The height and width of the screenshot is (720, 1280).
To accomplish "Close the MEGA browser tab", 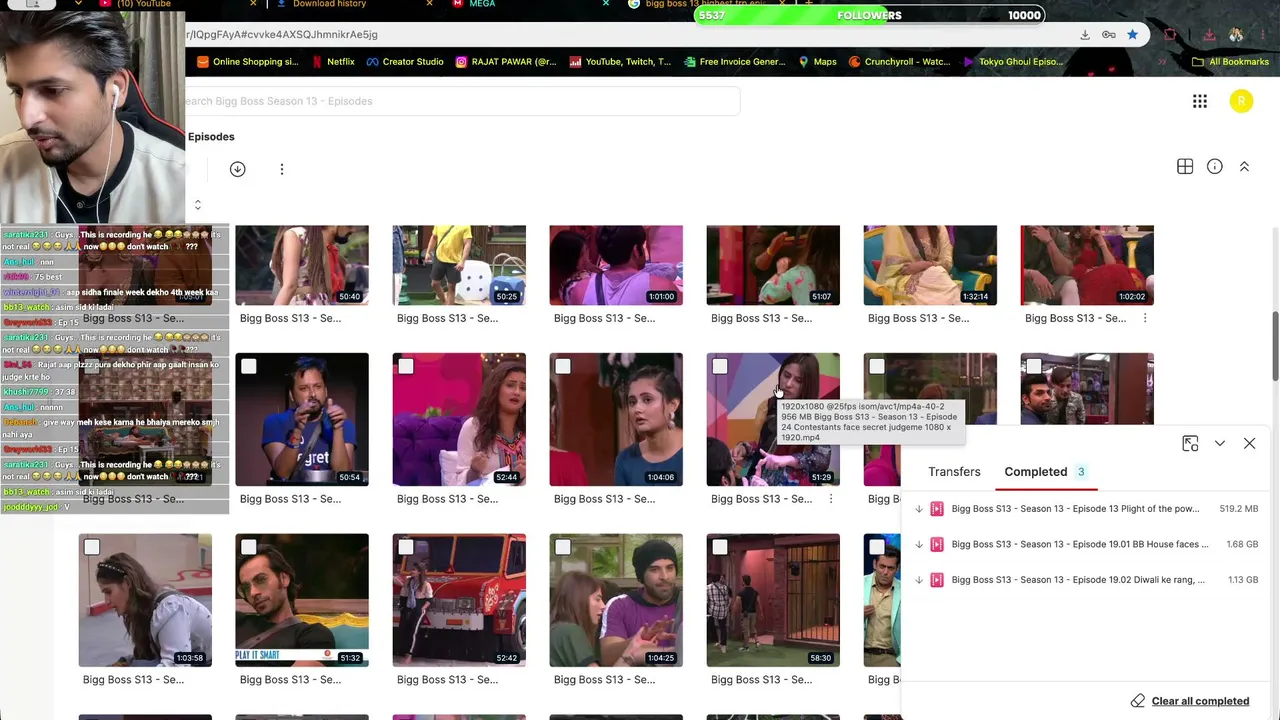I will [605, 4].
